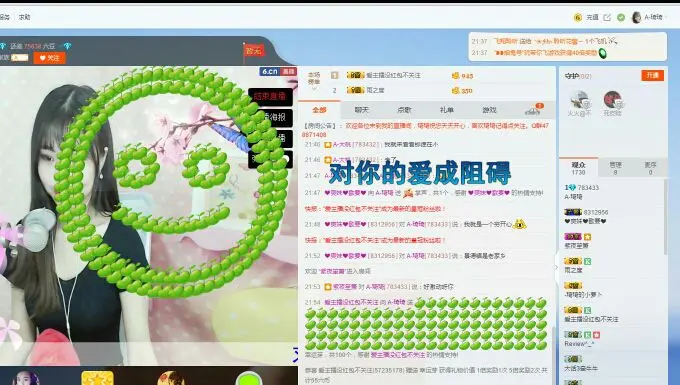Click the yellow star gift at bottom
The width and height of the screenshot is (680, 385).
(97, 378)
